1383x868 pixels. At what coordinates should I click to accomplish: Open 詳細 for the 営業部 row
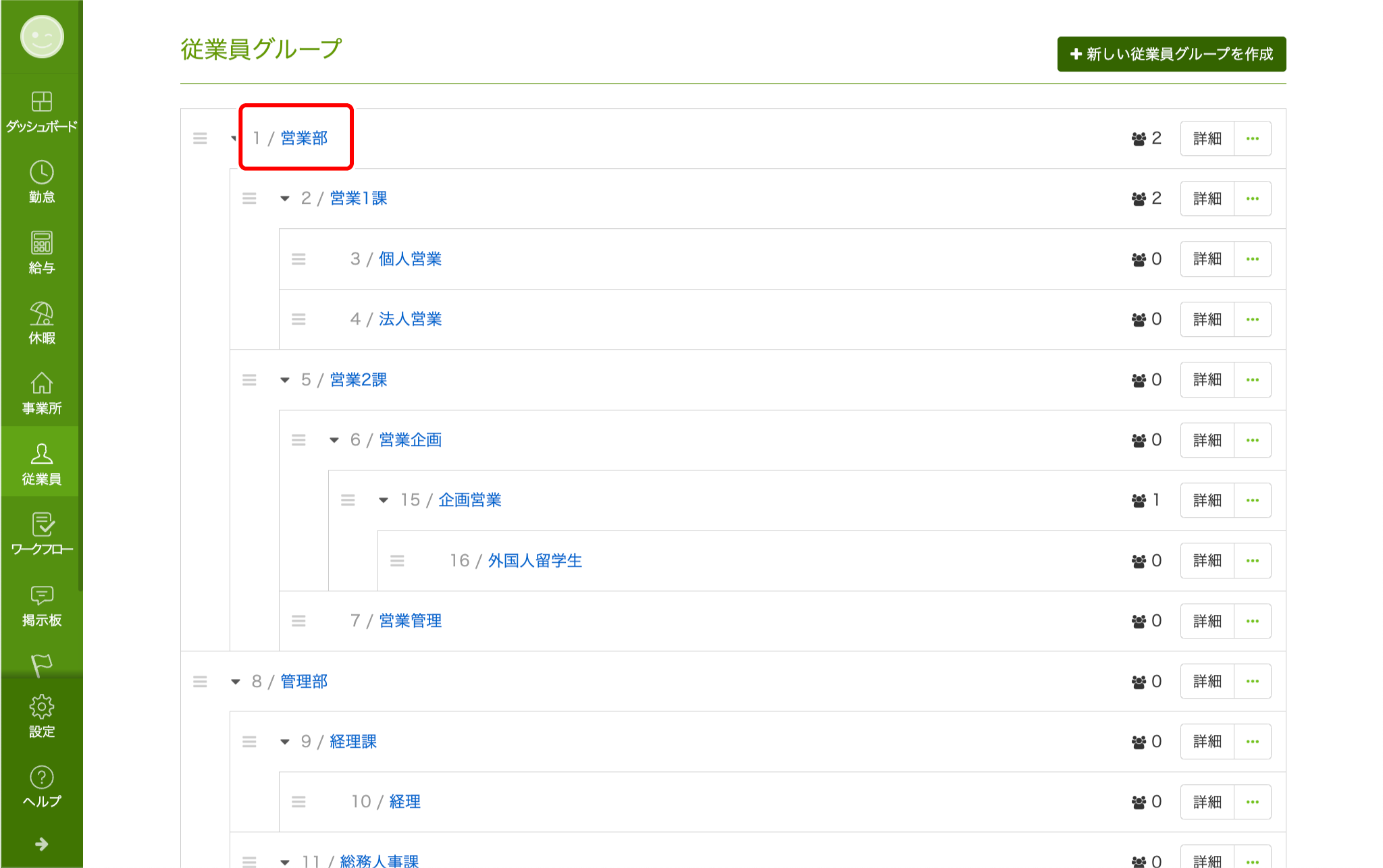pyautogui.click(x=1207, y=138)
